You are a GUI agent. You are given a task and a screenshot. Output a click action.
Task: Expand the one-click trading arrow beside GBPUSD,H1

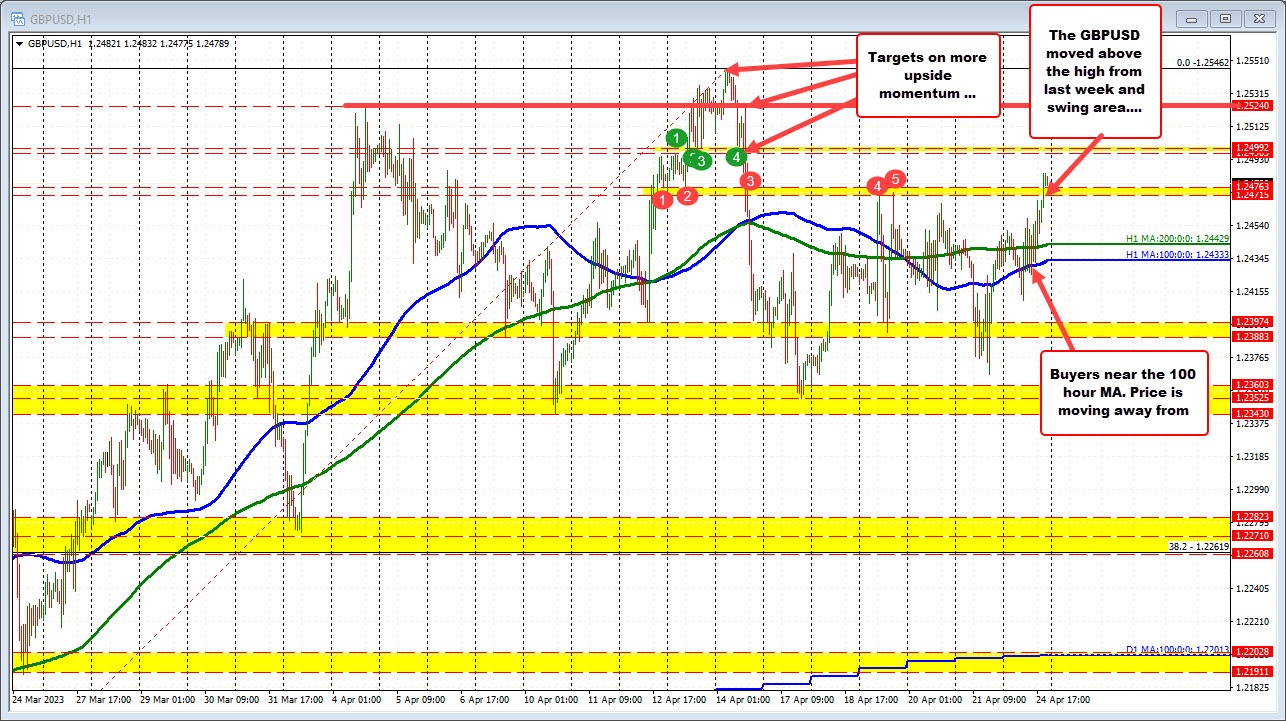pos(19,43)
